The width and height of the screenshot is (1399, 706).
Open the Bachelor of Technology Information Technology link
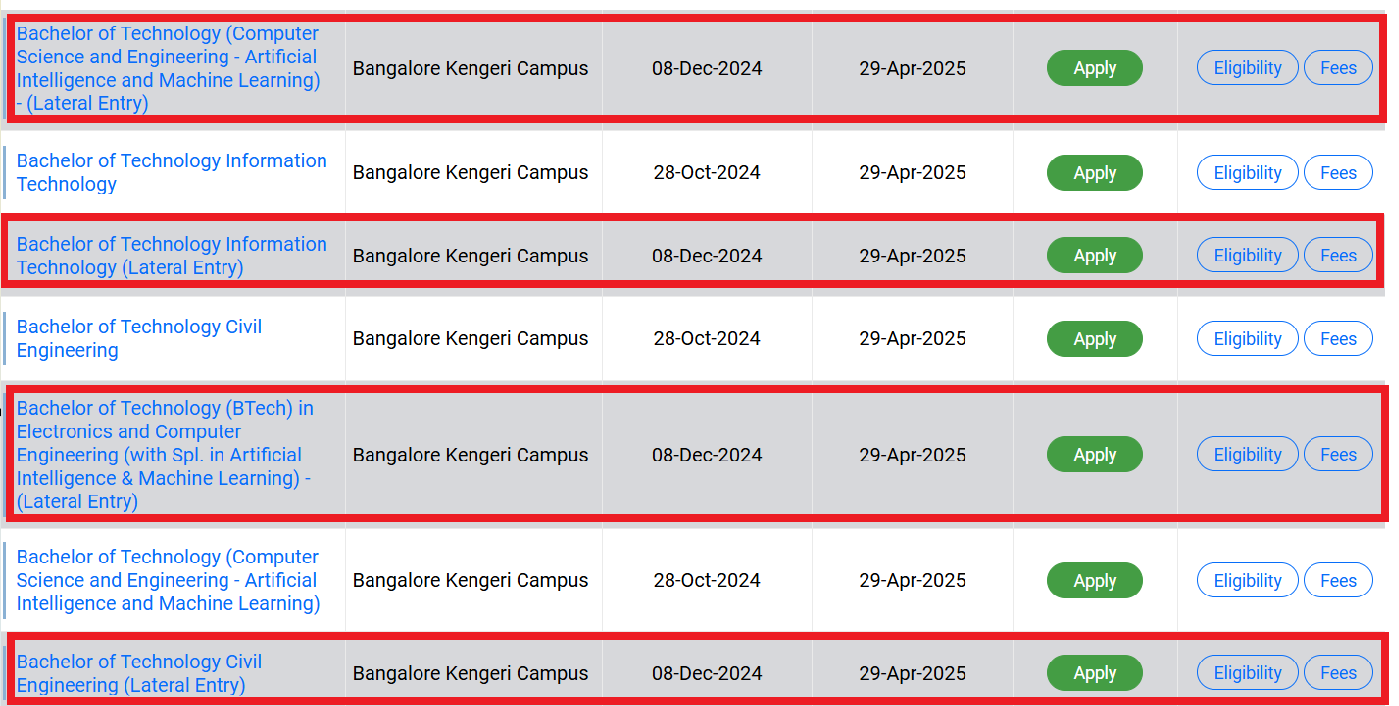(171, 172)
